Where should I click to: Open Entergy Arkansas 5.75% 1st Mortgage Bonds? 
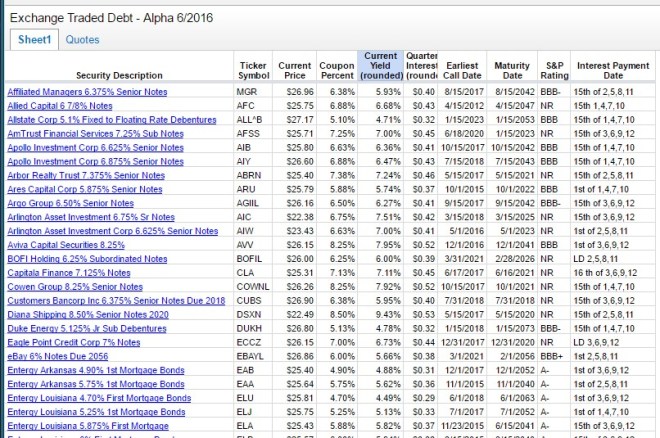[x=96, y=384]
